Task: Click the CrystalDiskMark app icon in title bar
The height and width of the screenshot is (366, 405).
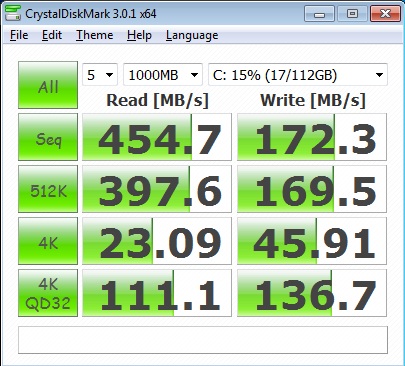Action: pos(13,14)
